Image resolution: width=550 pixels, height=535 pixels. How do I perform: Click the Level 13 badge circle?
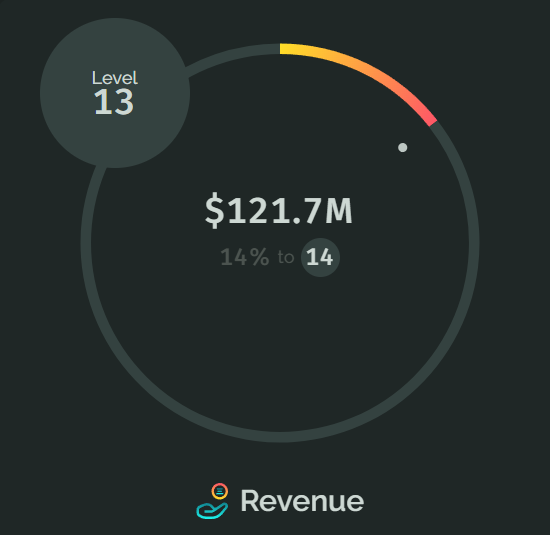(x=115, y=93)
